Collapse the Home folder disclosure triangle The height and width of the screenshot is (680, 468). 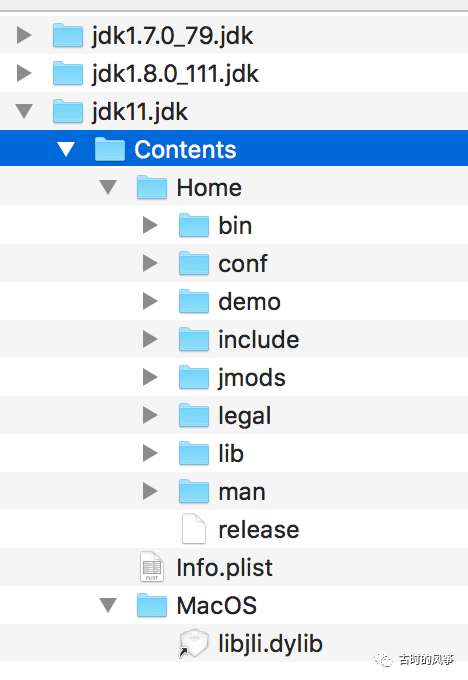(108, 187)
